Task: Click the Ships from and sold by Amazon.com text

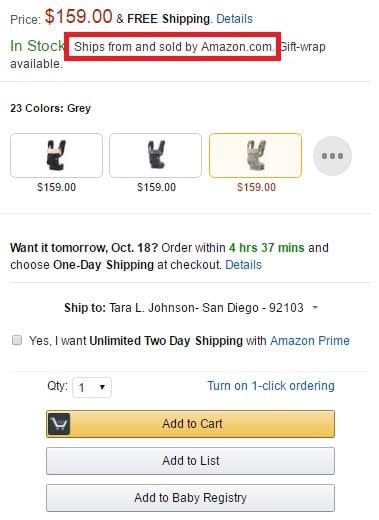Action: [x=174, y=47]
